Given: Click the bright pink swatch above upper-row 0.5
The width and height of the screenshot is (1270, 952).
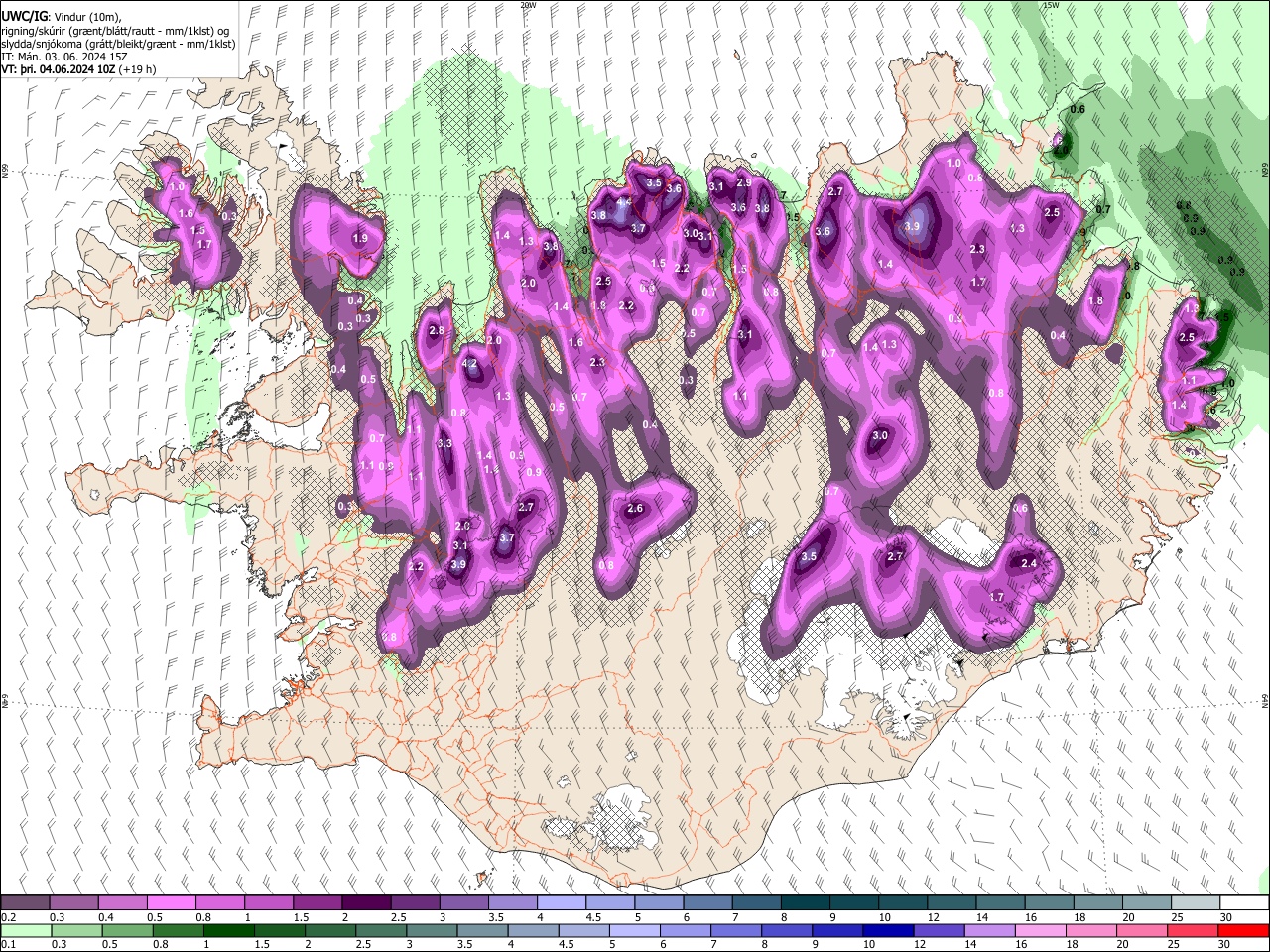Looking at the screenshot, I should [171, 902].
